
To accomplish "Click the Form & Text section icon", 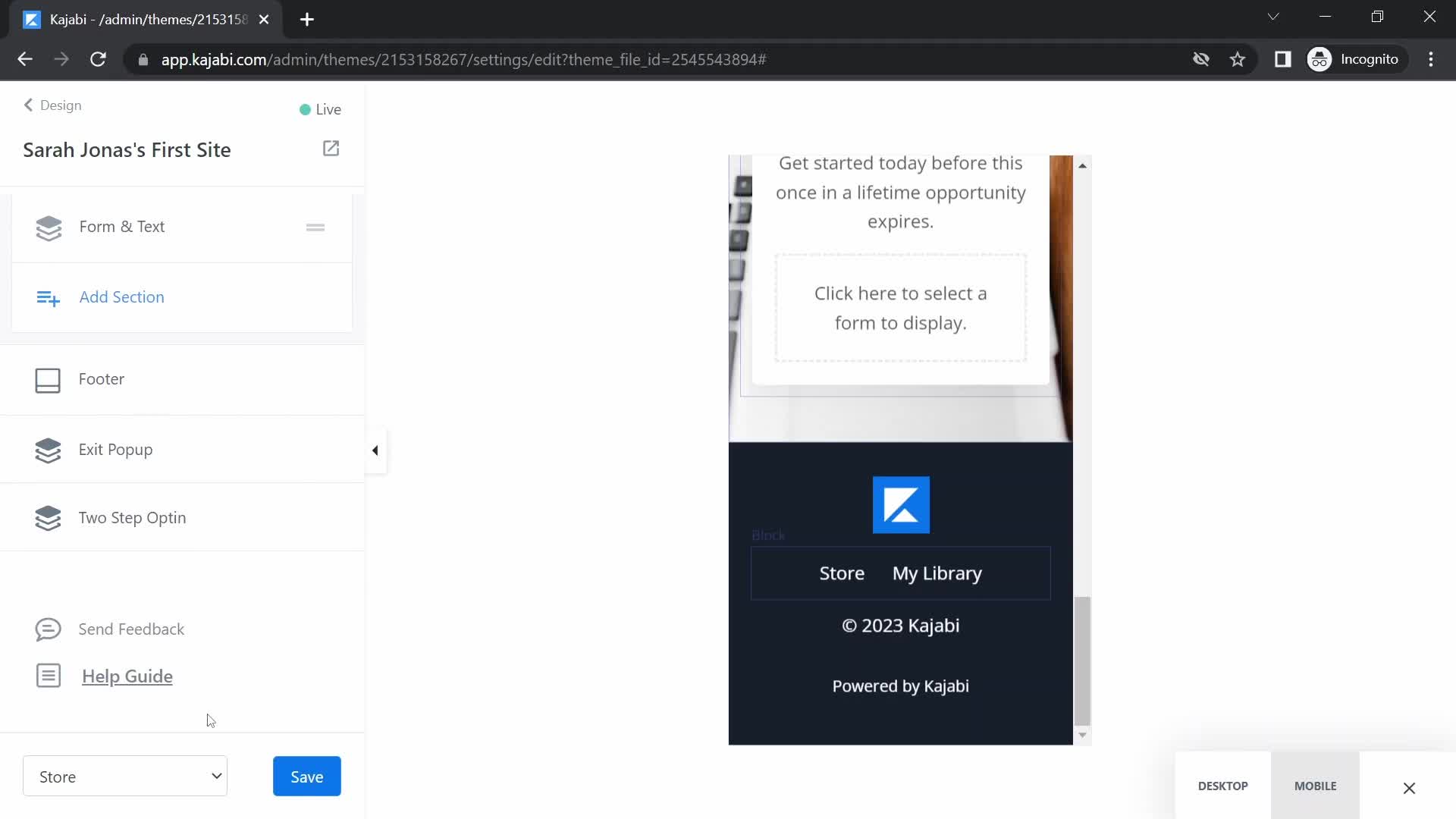I will click(x=48, y=227).
